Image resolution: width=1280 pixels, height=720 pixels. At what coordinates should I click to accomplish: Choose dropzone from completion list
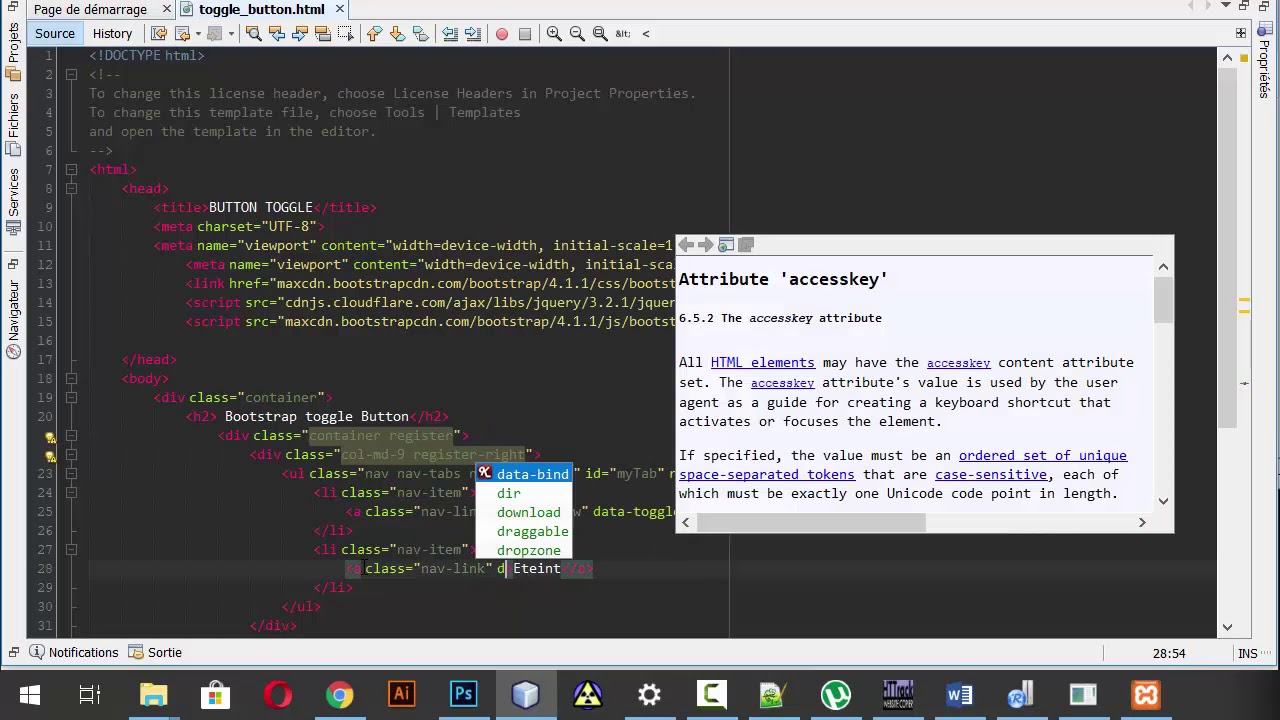pyautogui.click(x=523, y=550)
